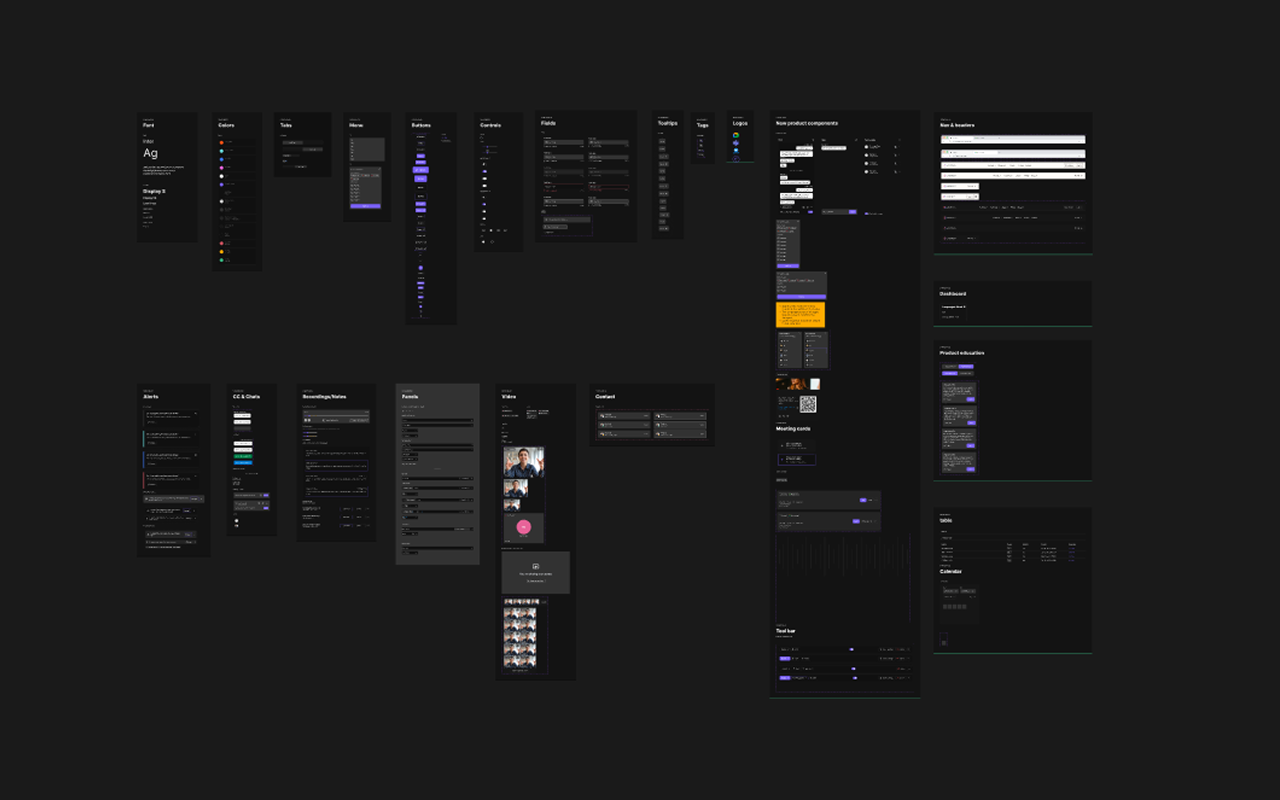Screen dimensions: 1280x800
Task: Select the 'CC & Chats' frame title
Action: [x=246, y=397]
